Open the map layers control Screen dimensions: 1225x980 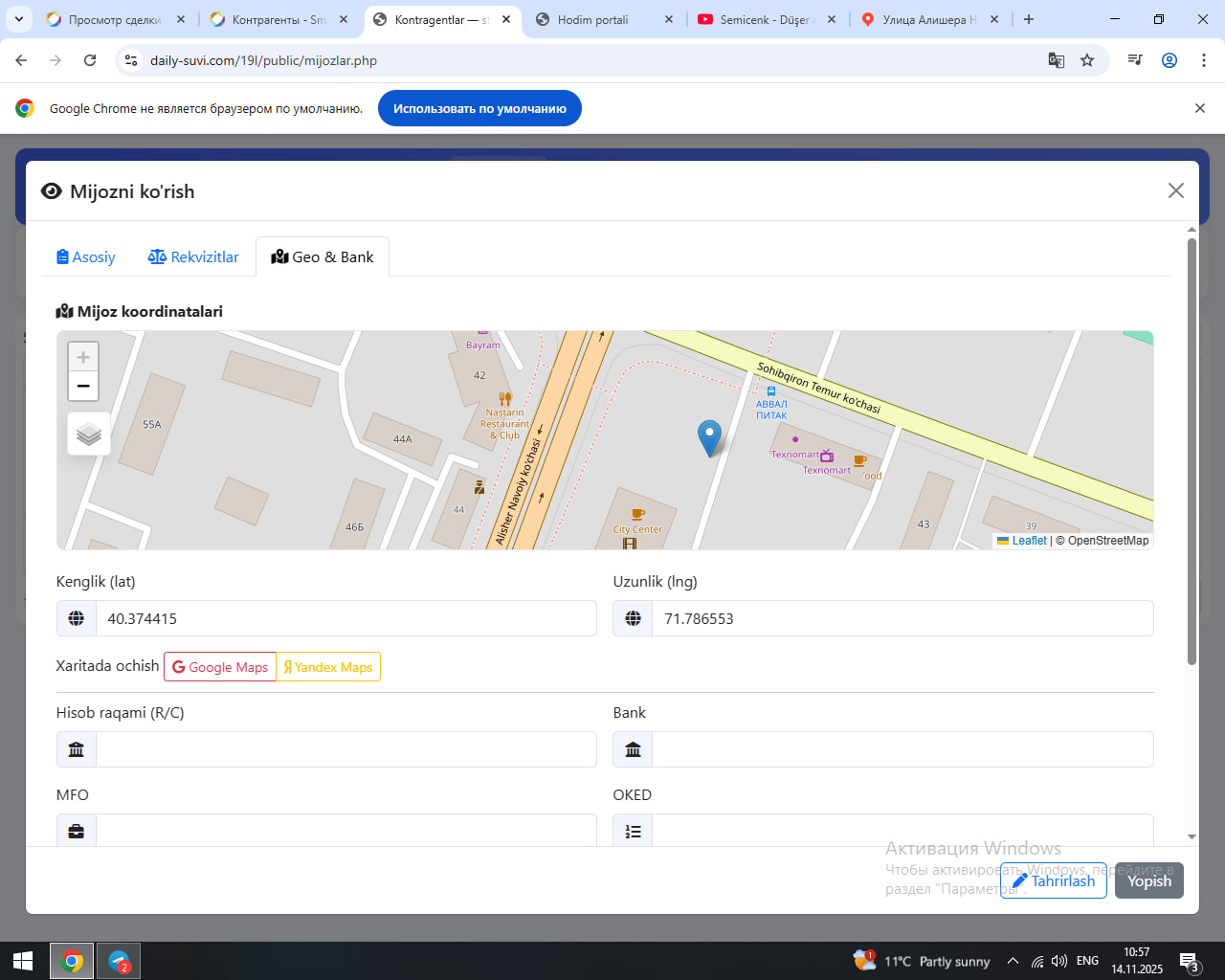pyautogui.click(x=89, y=434)
